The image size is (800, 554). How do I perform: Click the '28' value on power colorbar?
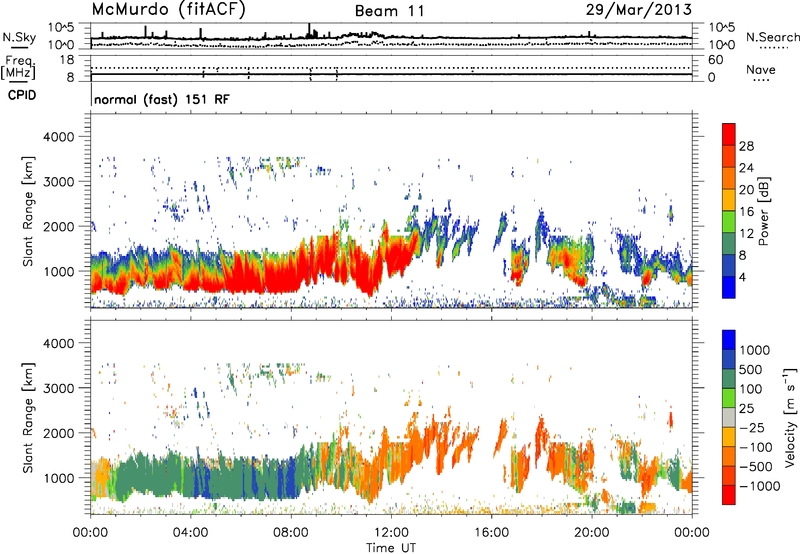click(x=746, y=147)
